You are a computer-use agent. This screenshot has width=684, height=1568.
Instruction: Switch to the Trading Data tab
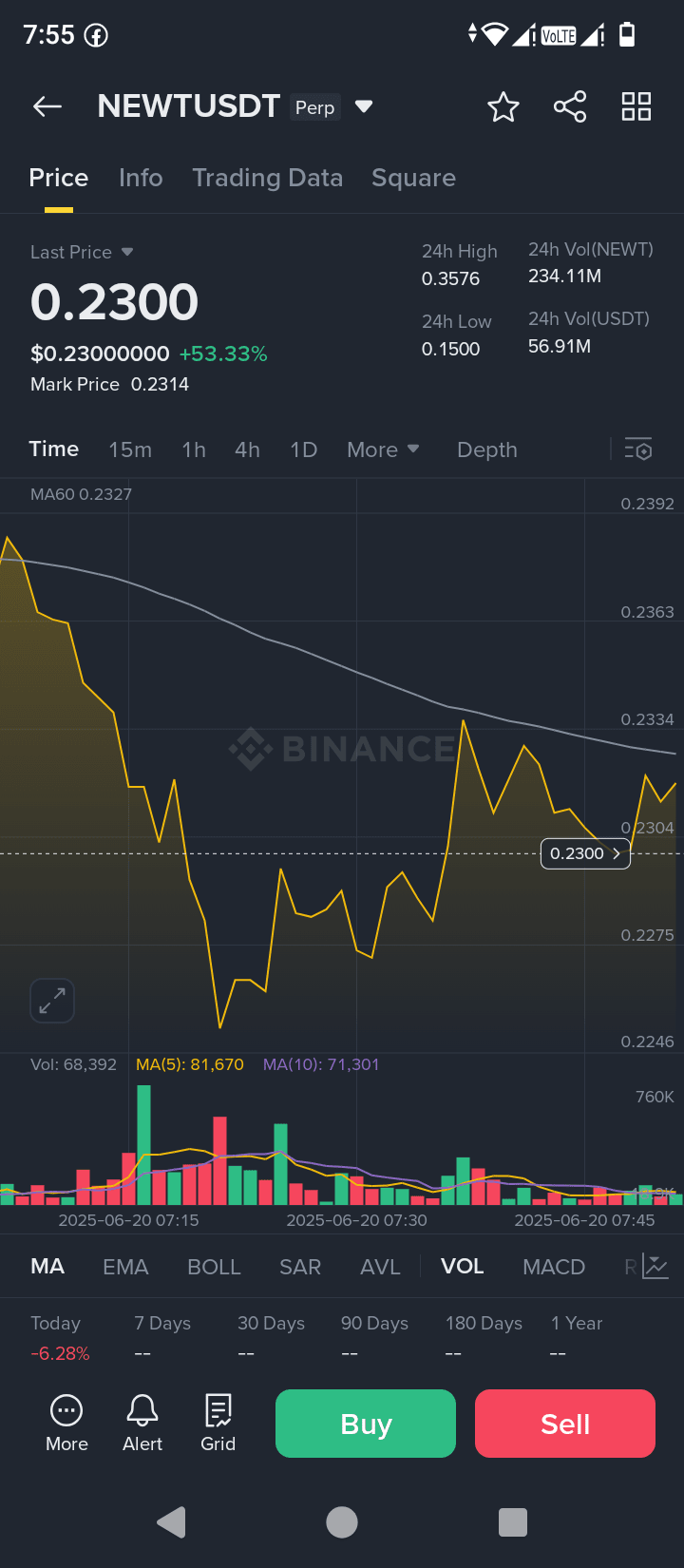[267, 178]
